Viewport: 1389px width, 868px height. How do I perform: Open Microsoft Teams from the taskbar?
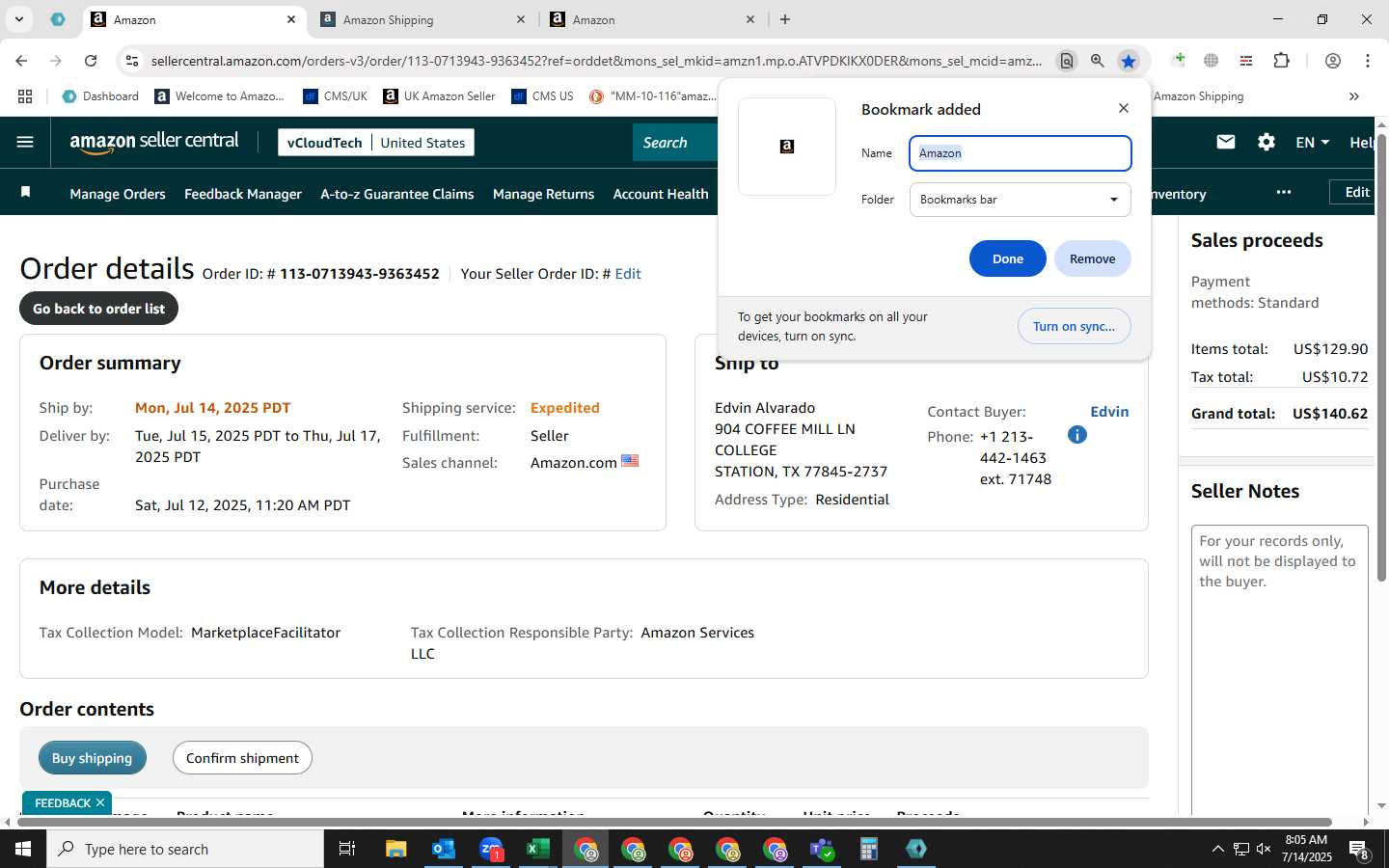(822, 849)
